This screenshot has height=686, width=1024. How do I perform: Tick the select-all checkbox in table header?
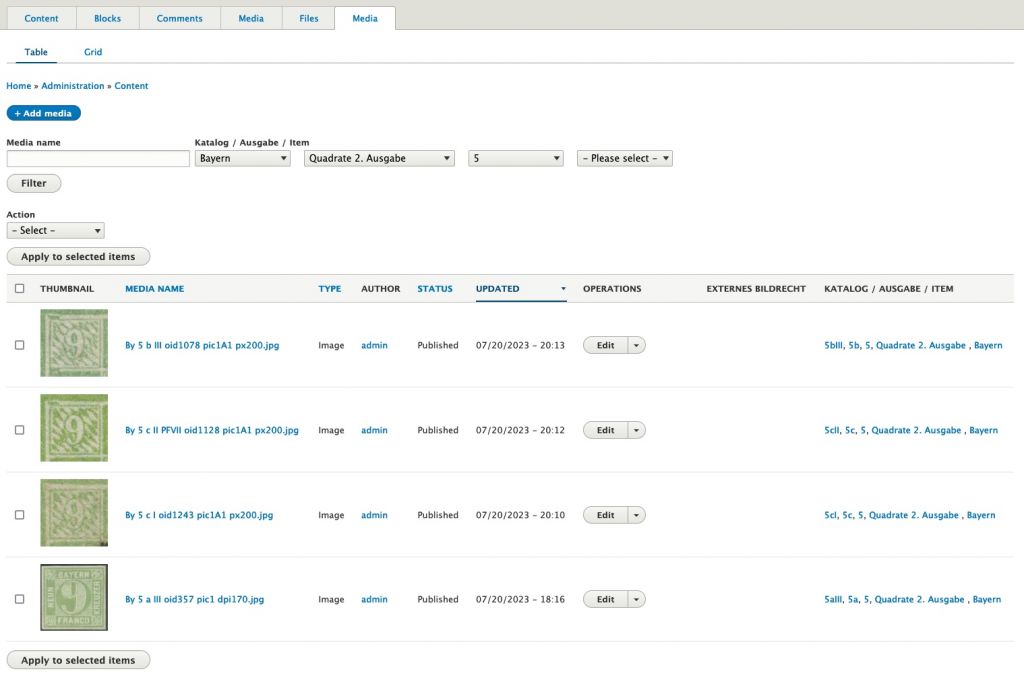point(20,289)
